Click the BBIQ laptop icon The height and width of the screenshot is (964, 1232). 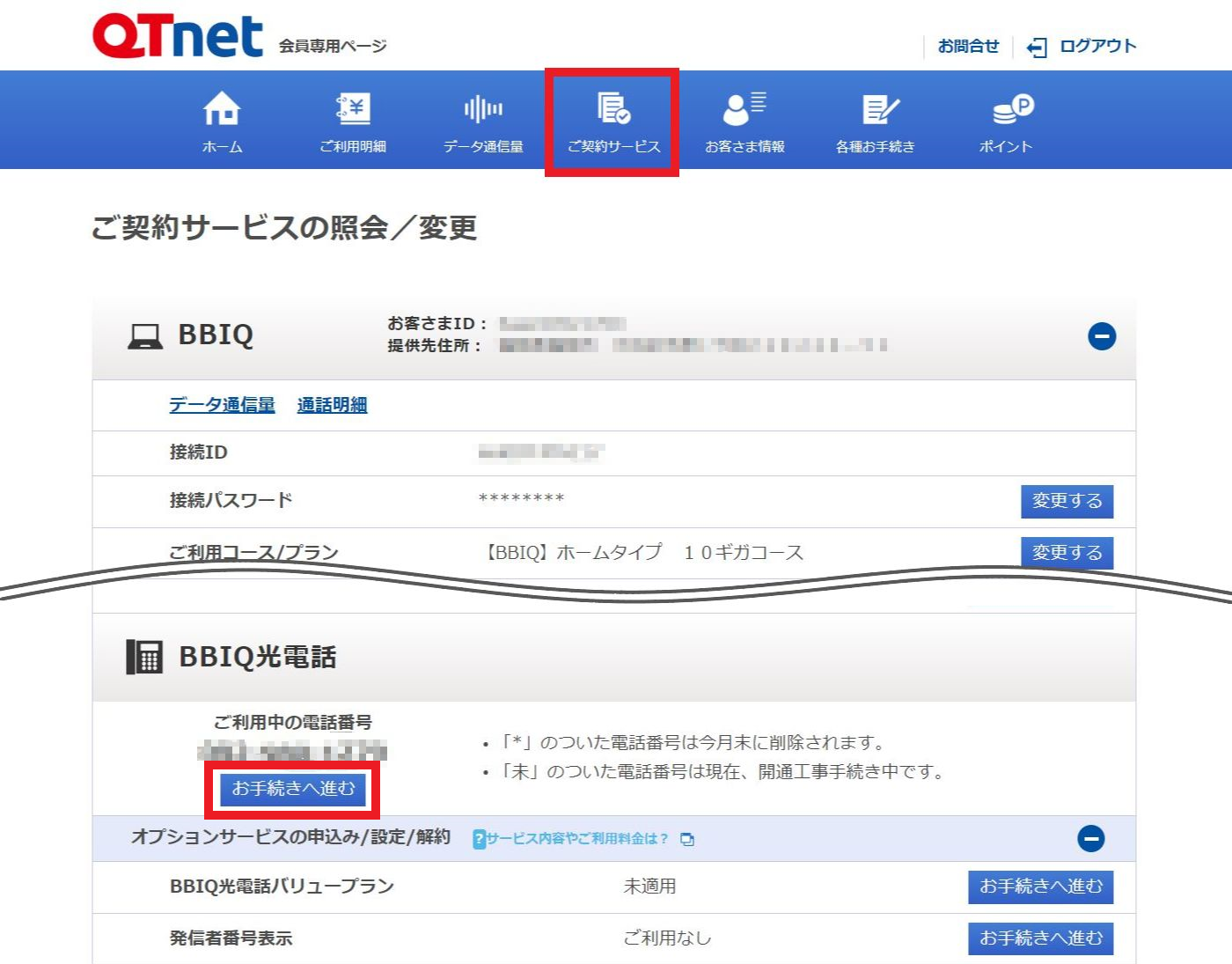(145, 336)
